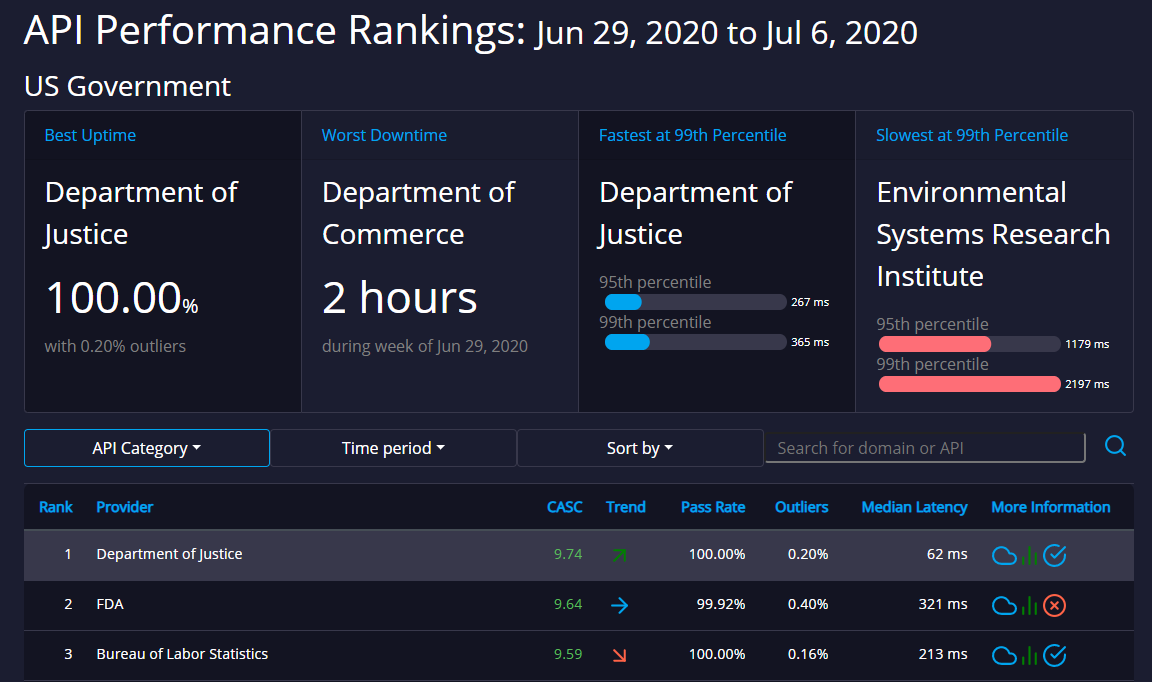Click upward green trend arrow for Department of Justice
The image size is (1152, 682).
coord(619,555)
